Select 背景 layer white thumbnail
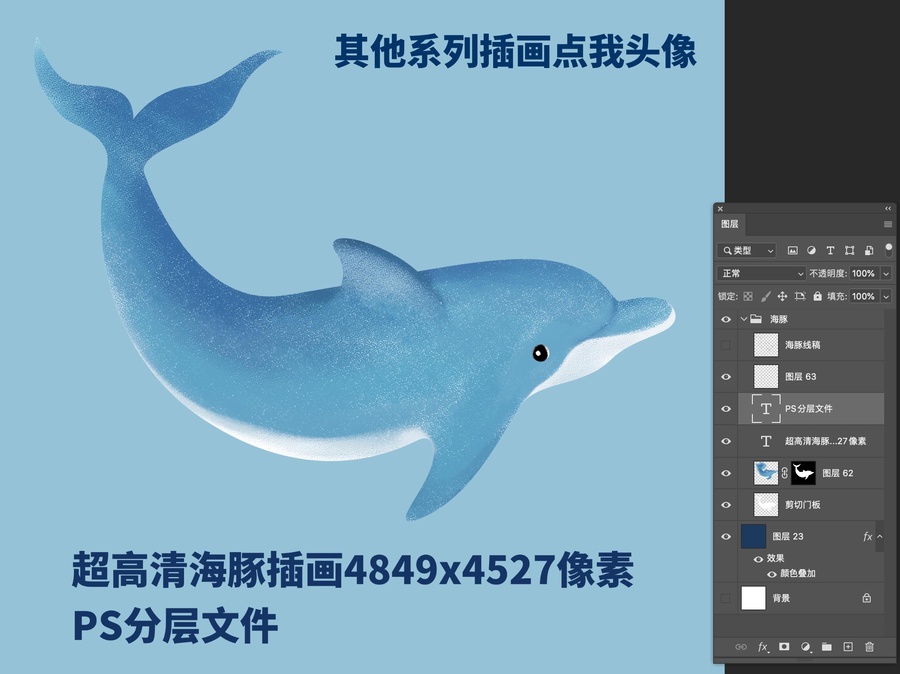The width and height of the screenshot is (900, 674). point(753,598)
